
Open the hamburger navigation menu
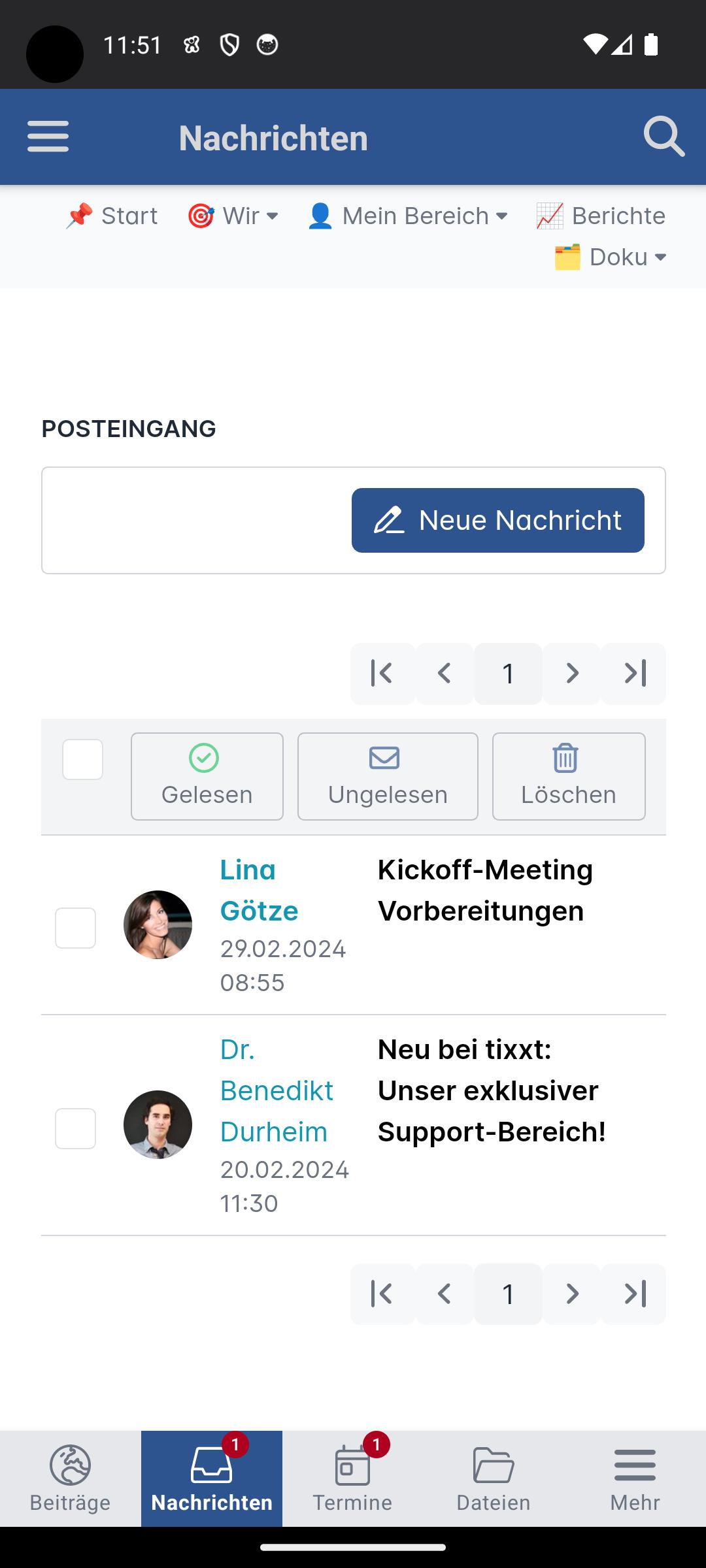(x=48, y=137)
